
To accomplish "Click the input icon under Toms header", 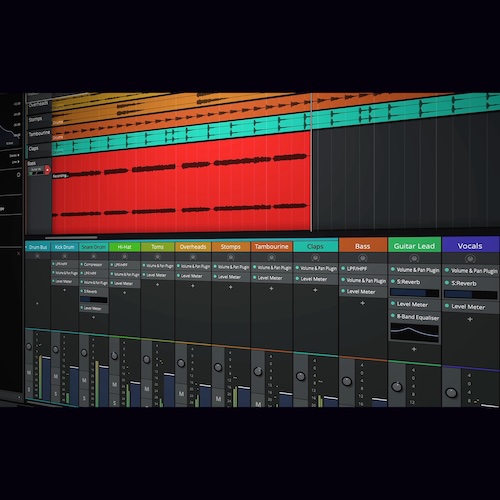I will pos(157,257).
